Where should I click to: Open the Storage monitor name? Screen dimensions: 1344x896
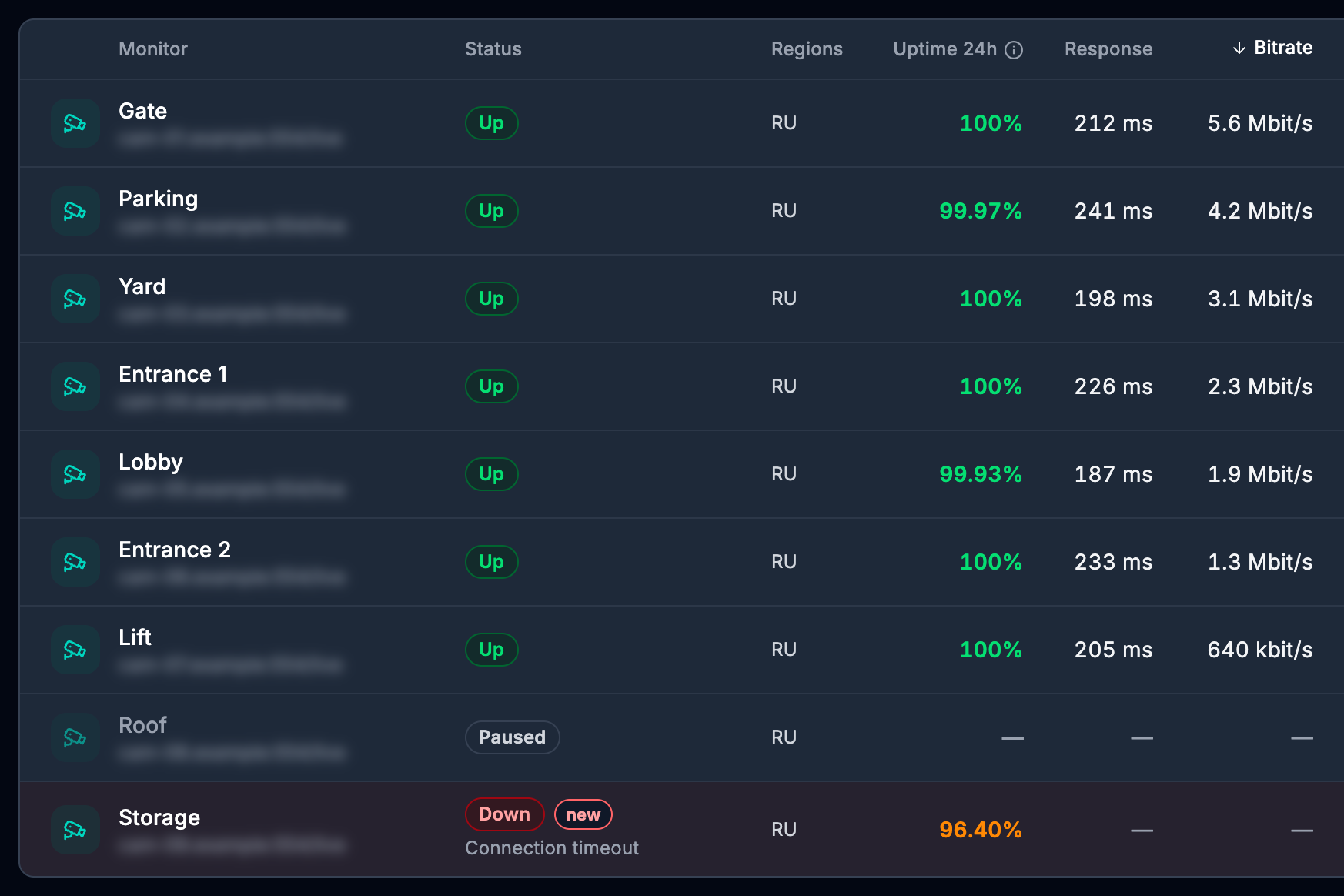click(159, 817)
